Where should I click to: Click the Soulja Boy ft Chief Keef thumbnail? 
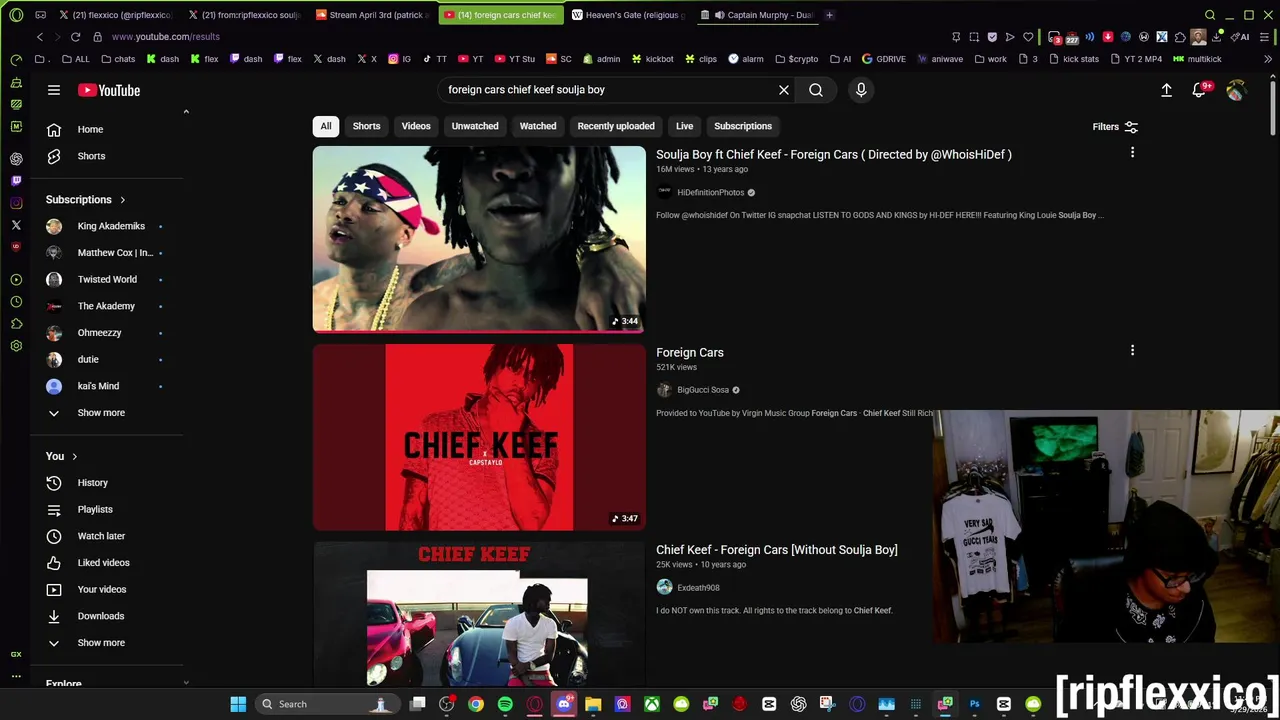coord(479,239)
